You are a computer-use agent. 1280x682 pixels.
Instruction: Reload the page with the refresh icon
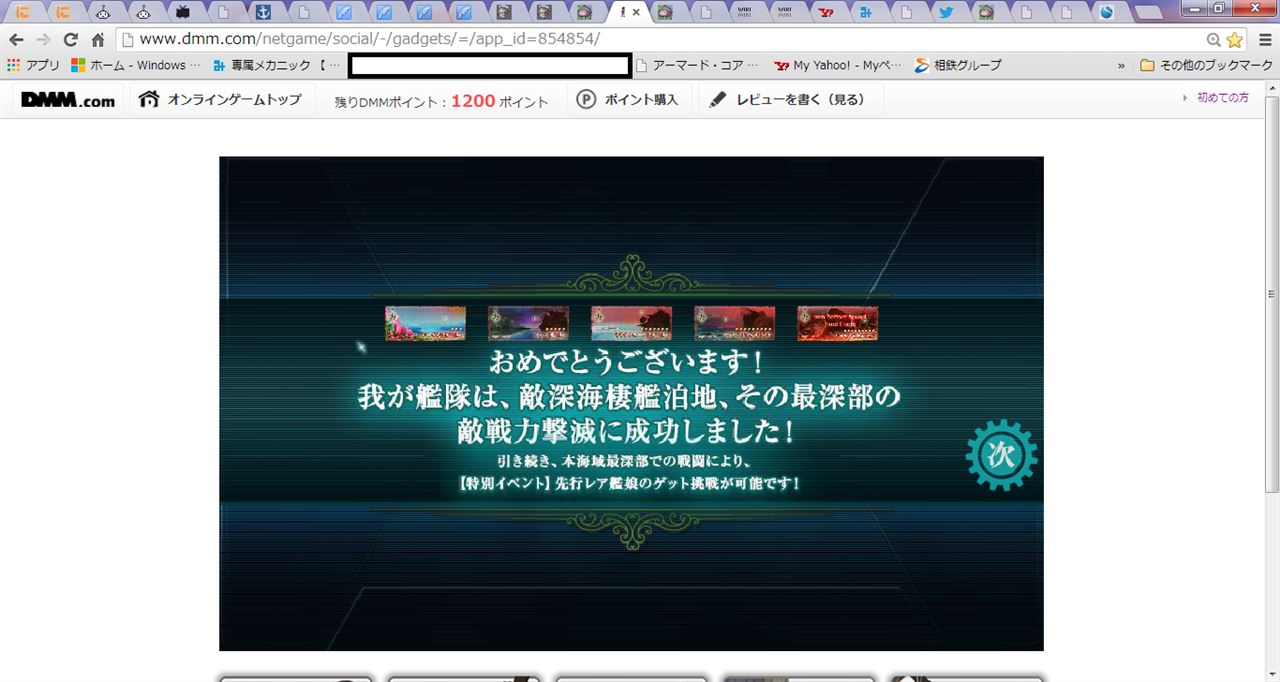[70, 40]
